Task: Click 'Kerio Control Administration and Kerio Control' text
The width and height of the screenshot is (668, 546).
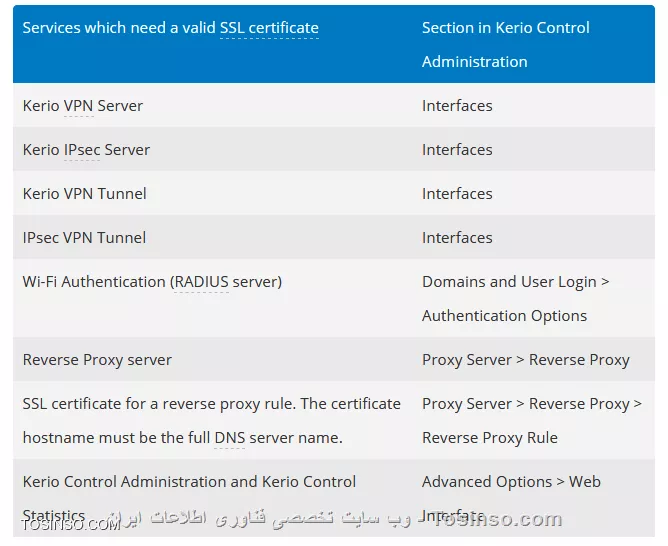Action: click(189, 482)
